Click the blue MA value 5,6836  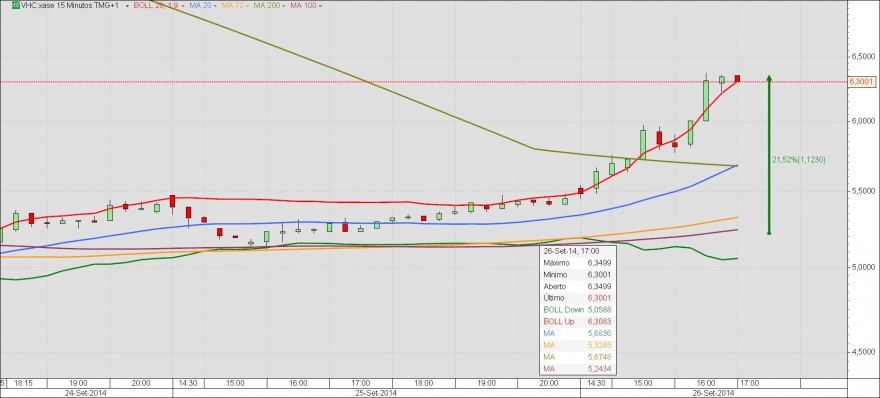[599, 333]
